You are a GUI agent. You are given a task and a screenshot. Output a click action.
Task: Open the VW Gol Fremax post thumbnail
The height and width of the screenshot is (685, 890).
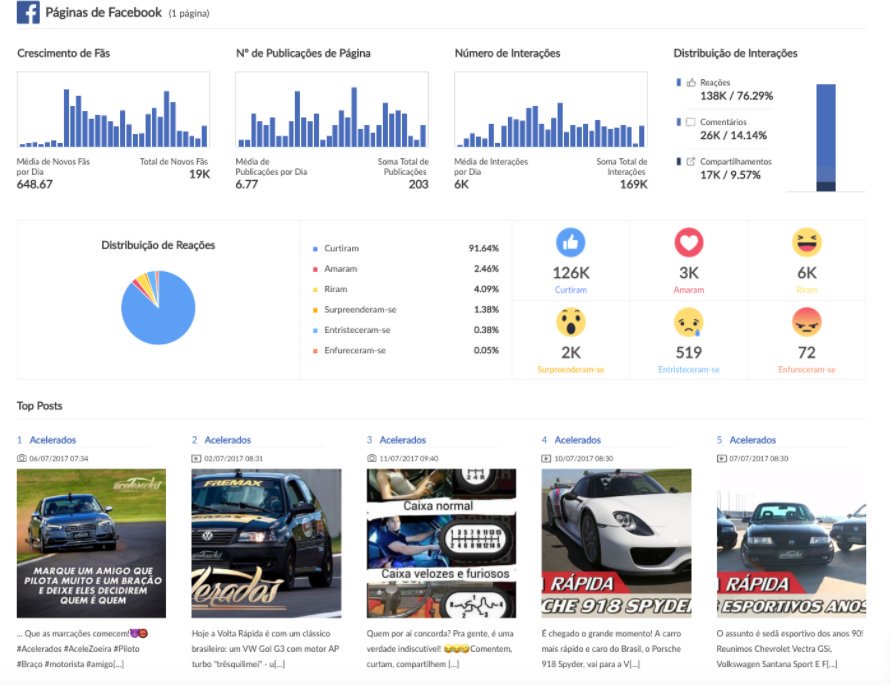pyautogui.click(x=267, y=543)
